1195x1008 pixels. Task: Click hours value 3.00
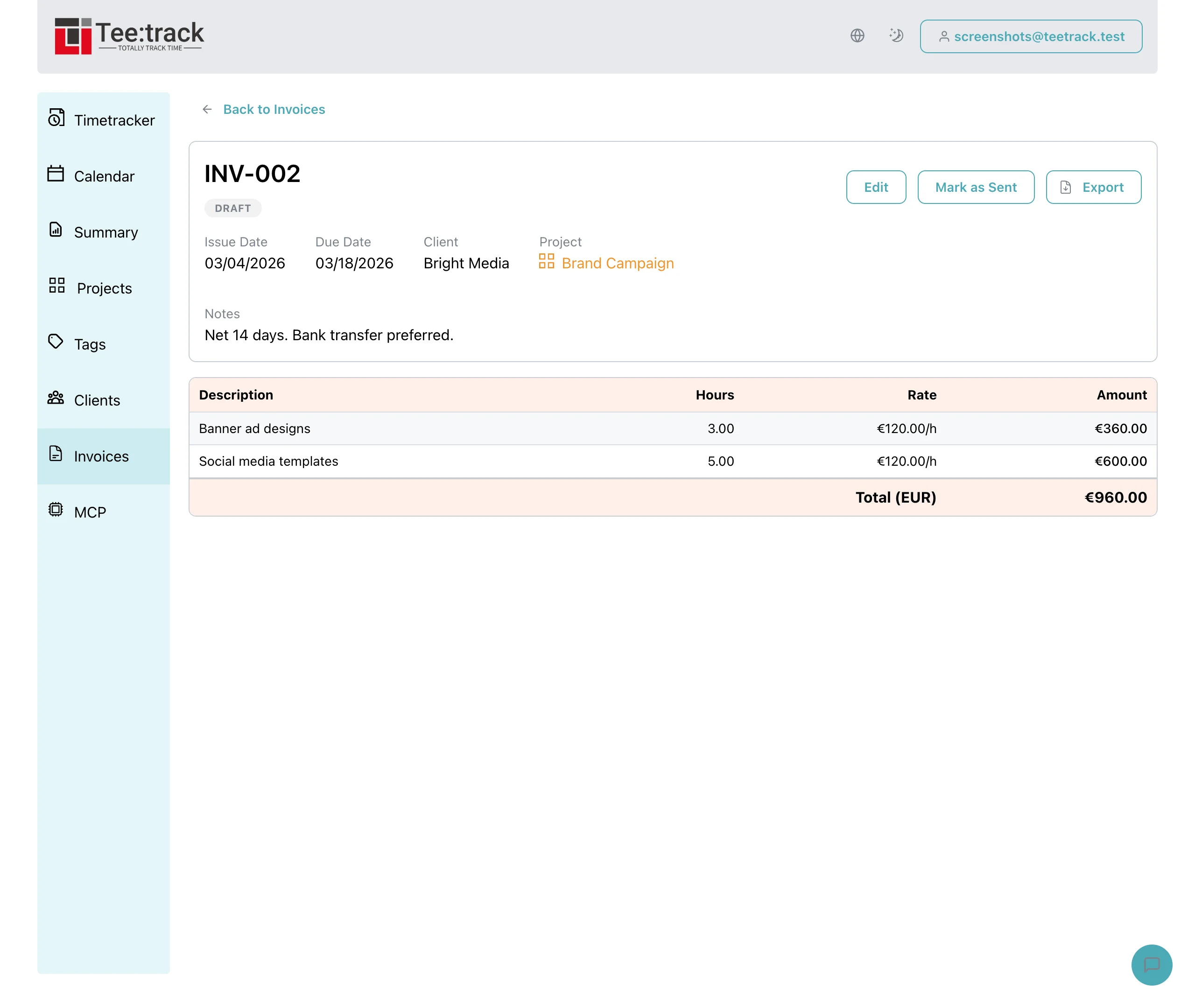click(x=721, y=428)
